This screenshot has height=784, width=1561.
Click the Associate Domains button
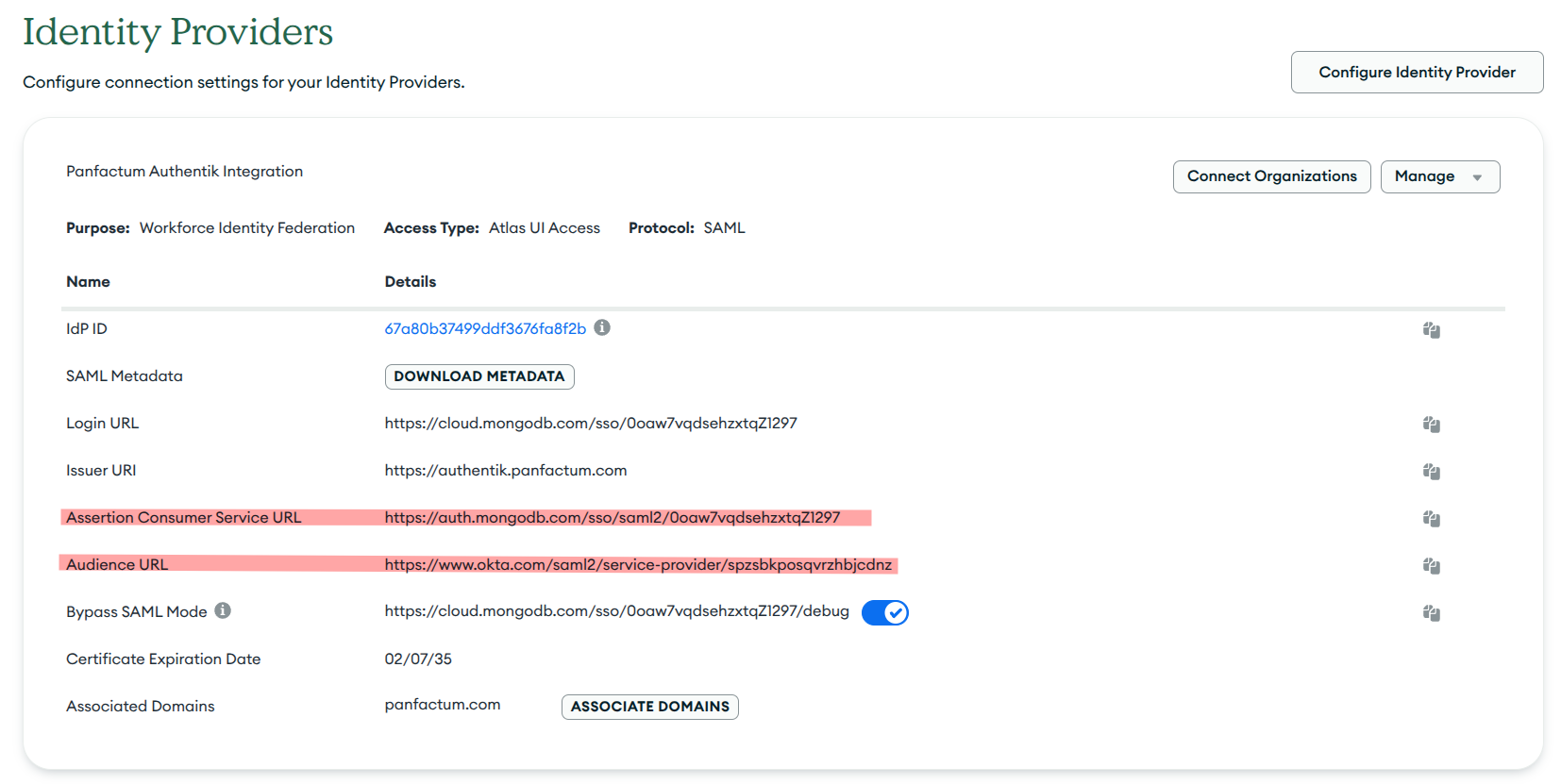[649, 707]
